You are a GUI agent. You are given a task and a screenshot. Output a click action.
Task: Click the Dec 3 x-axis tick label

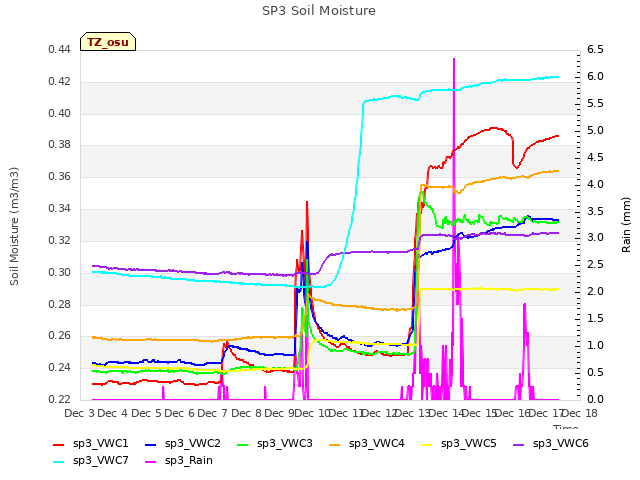pyautogui.click(x=80, y=413)
